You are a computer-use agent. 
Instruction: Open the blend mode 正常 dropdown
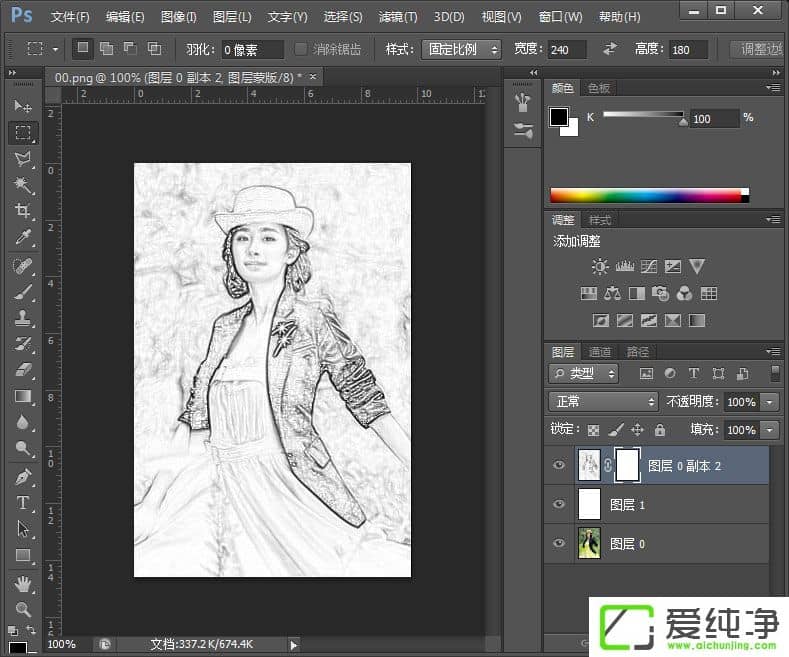tap(603, 402)
